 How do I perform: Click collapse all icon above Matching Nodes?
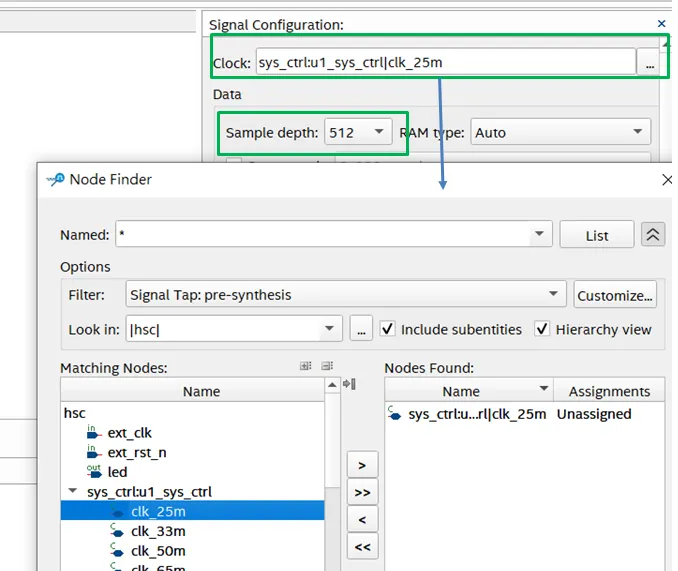(x=327, y=366)
